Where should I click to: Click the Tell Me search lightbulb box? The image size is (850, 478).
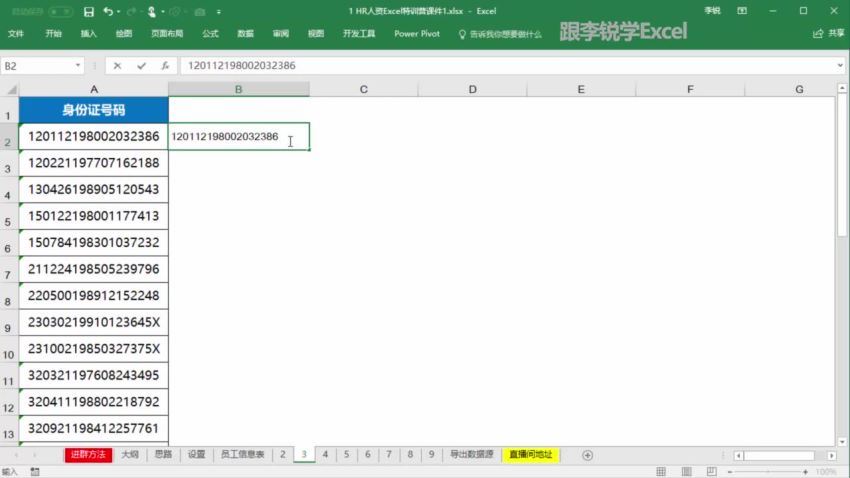[500, 34]
